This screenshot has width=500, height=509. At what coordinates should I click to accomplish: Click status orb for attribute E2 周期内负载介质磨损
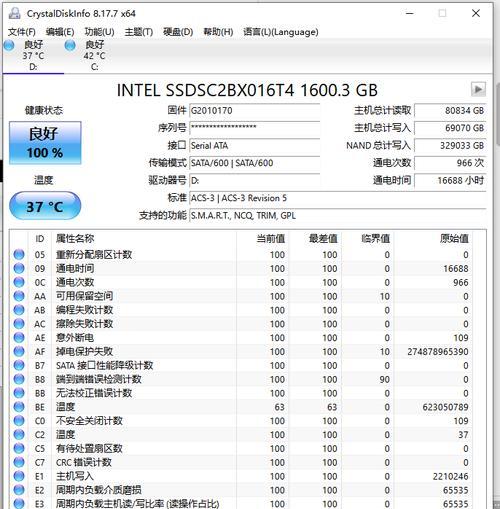click(19, 490)
